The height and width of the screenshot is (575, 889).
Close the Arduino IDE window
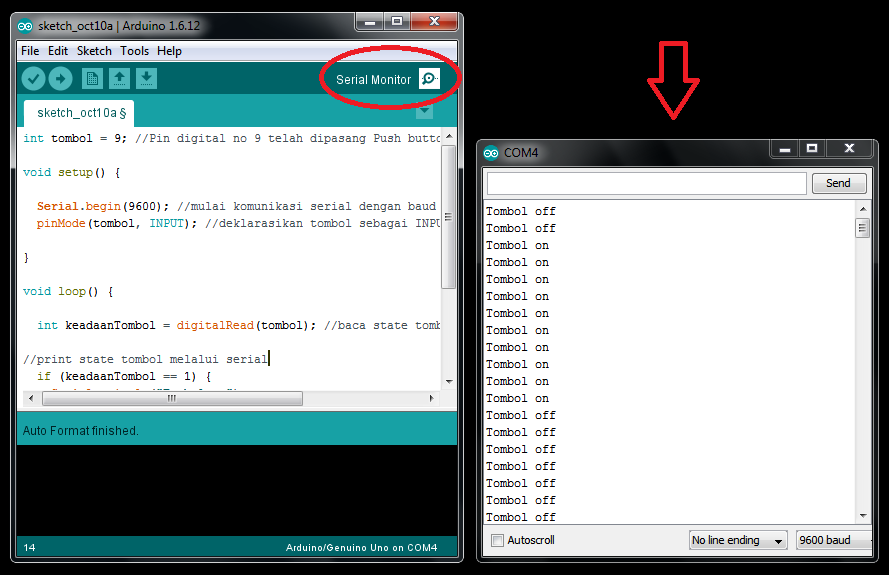click(x=434, y=22)
